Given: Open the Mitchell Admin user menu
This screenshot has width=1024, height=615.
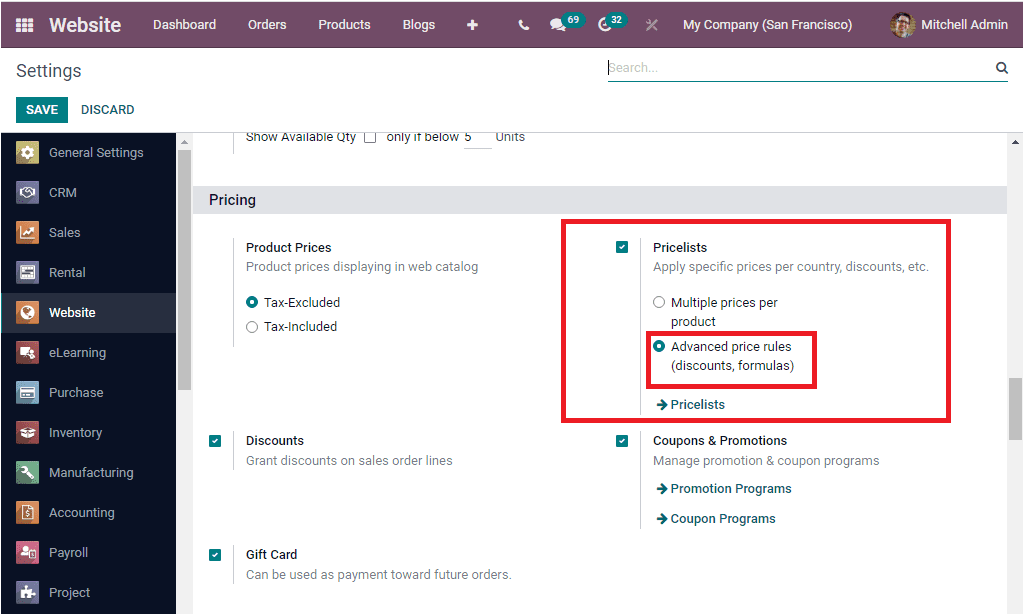Looking at the screenshot, I should point(960,25).
